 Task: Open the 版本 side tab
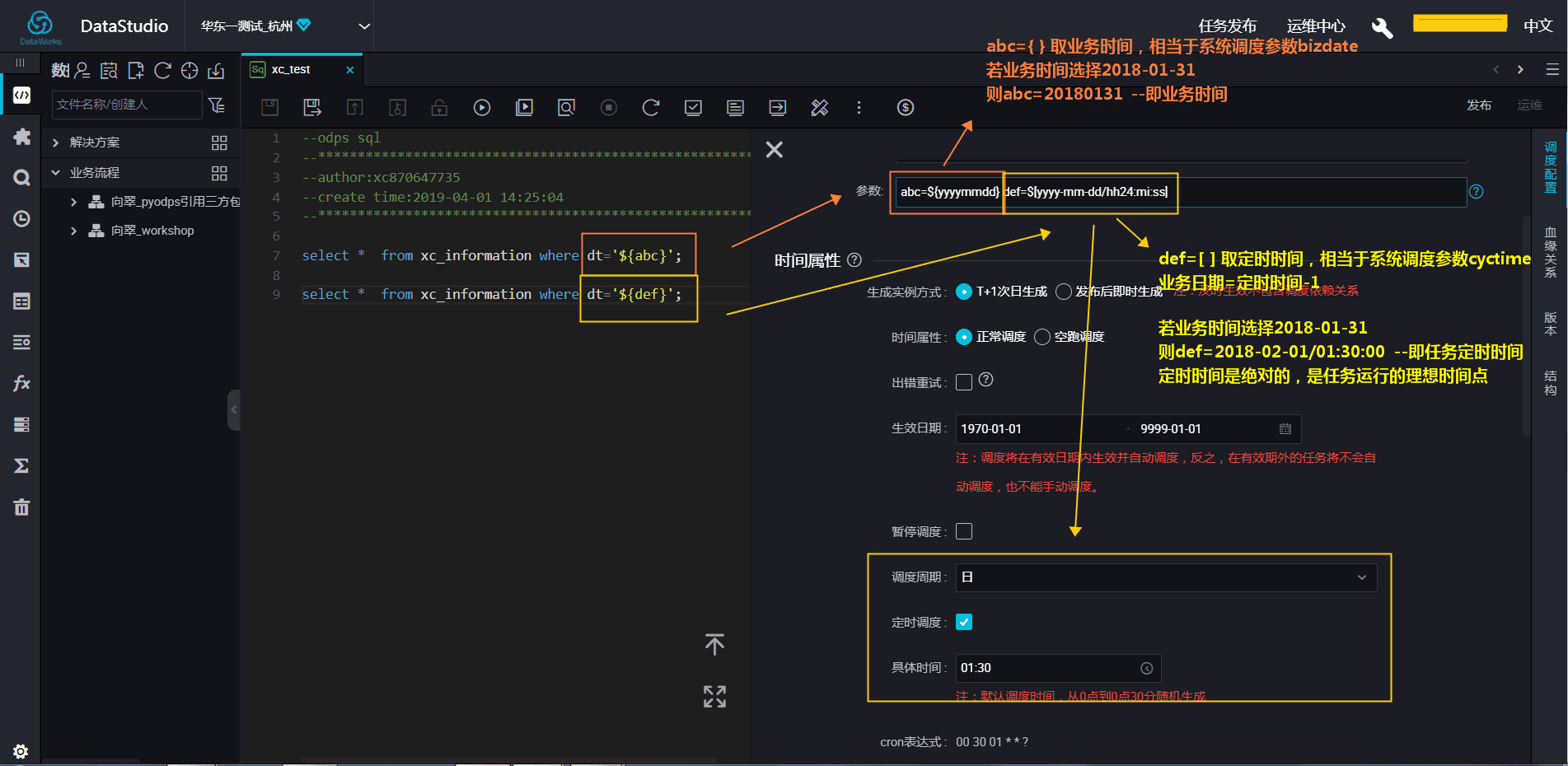[1551, 324]
